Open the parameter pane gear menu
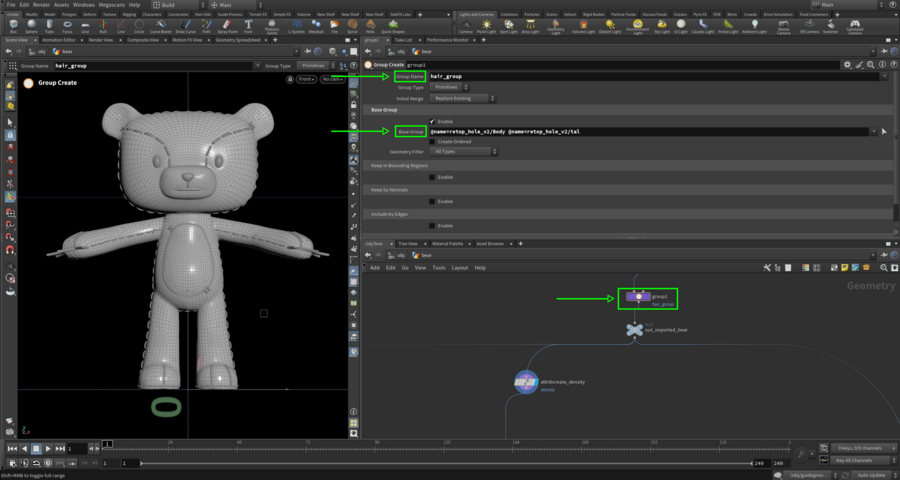The height and width of the screenshot is (480, 900). click(848, 64)
